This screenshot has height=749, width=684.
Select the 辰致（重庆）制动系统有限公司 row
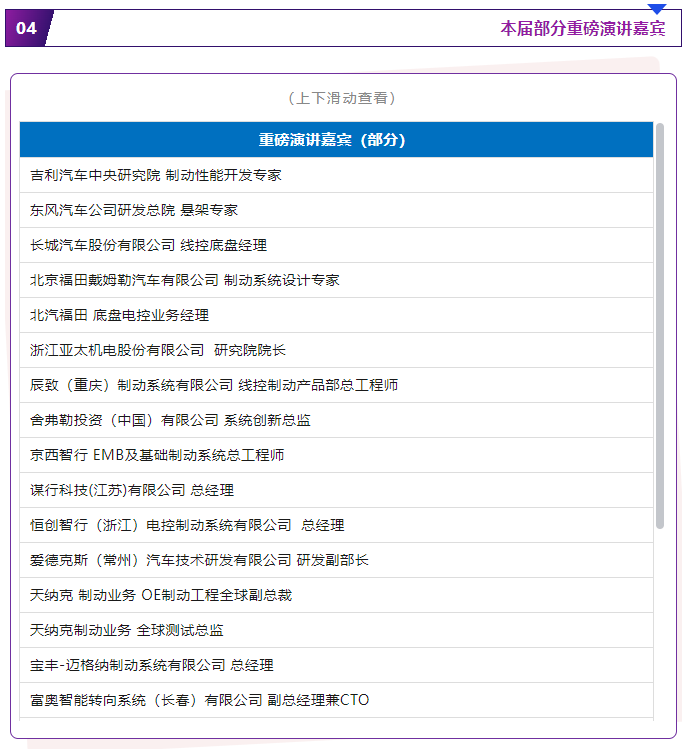215,385
